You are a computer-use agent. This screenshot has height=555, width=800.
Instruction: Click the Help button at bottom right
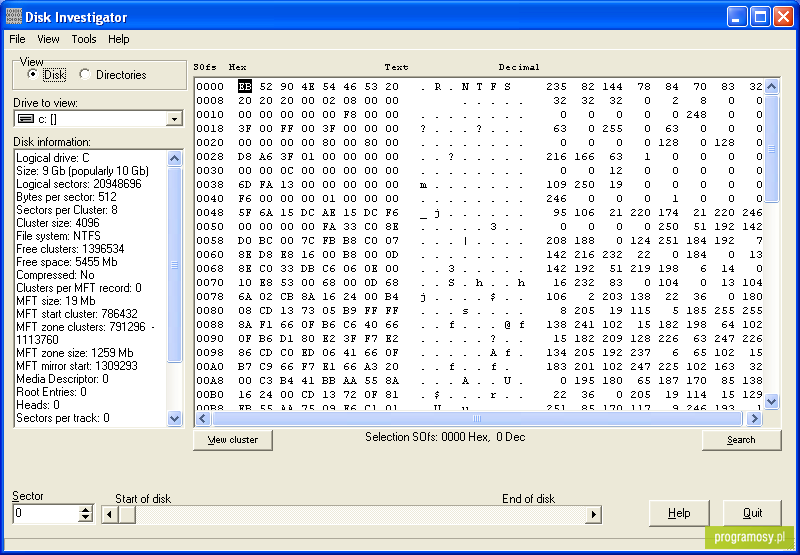[x=679, y=513]
